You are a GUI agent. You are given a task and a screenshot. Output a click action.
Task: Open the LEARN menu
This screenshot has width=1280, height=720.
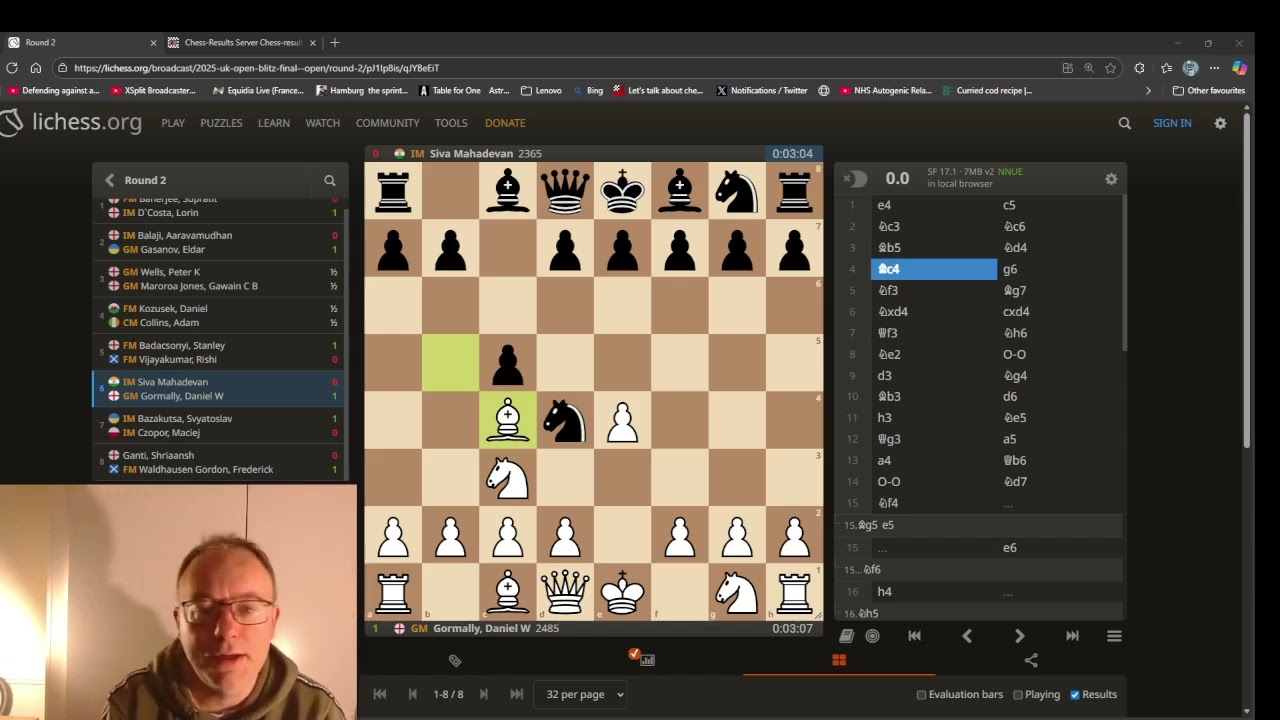[x=274, y=123]
